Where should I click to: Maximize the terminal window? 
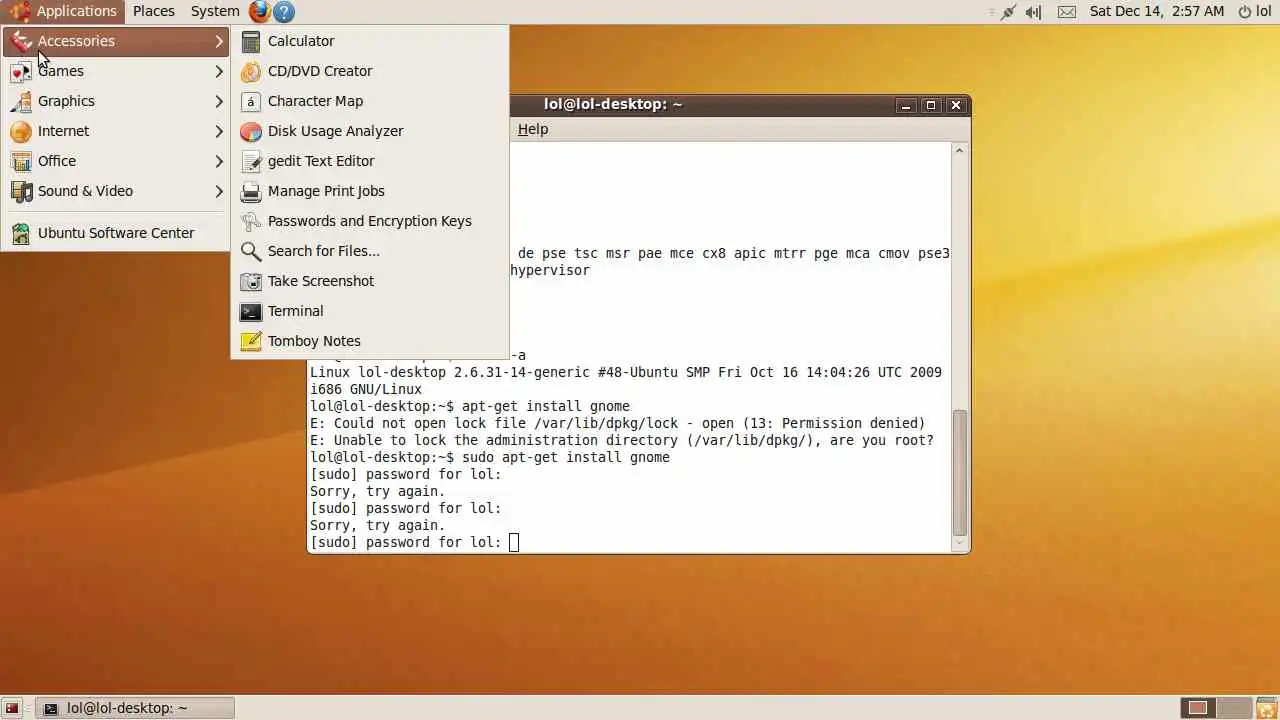(x=931, y=105)
